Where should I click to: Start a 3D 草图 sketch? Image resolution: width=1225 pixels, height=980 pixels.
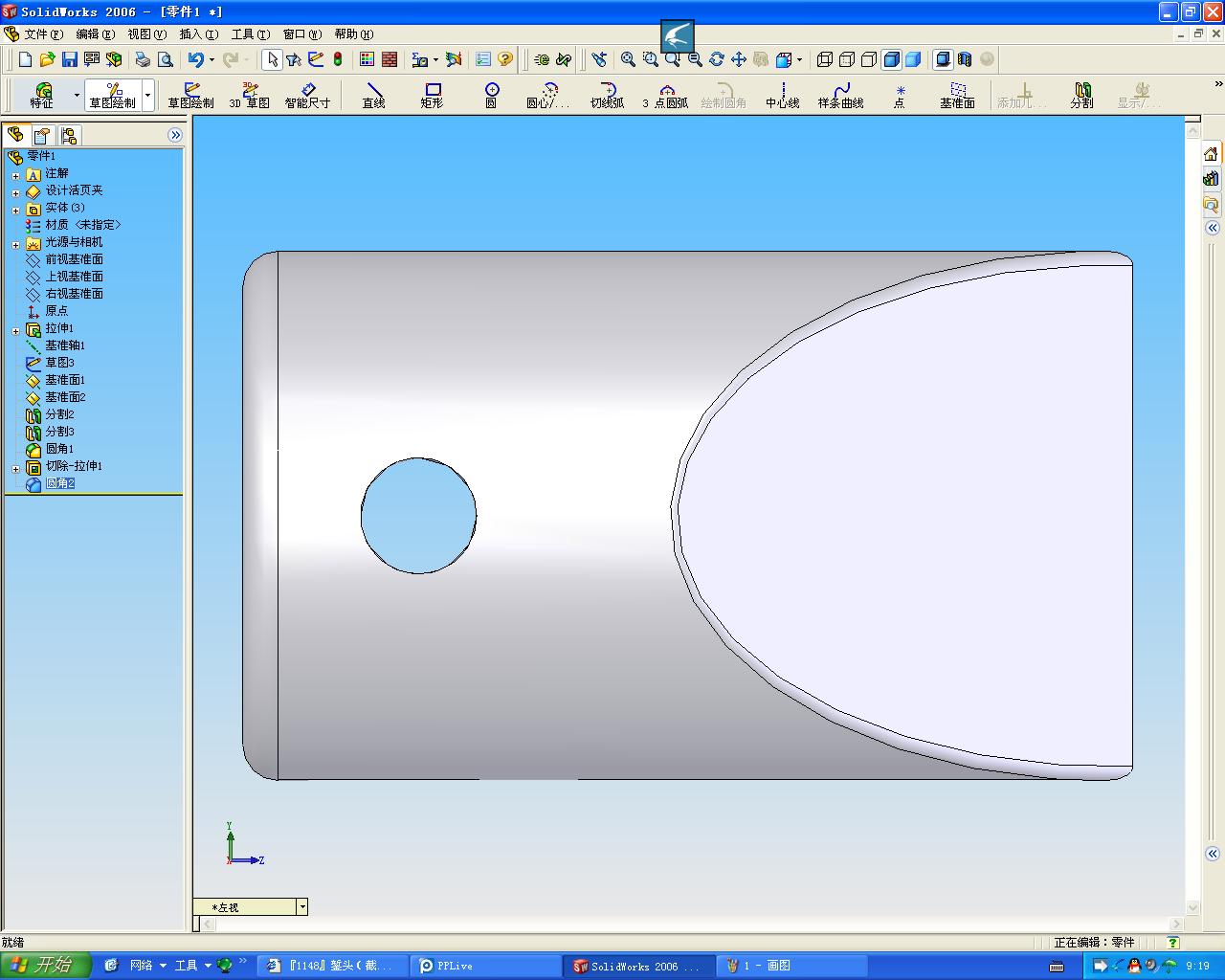pos(250,95)
